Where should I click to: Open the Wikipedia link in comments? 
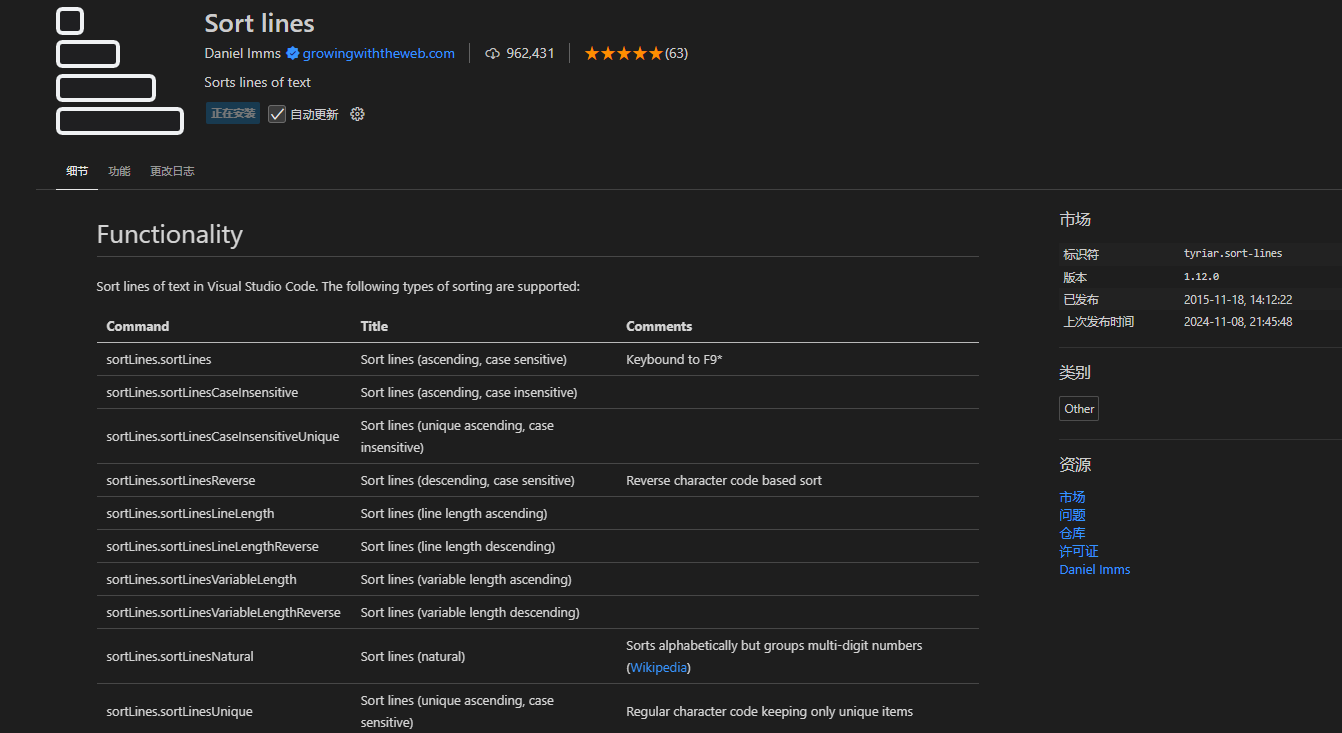659,667
